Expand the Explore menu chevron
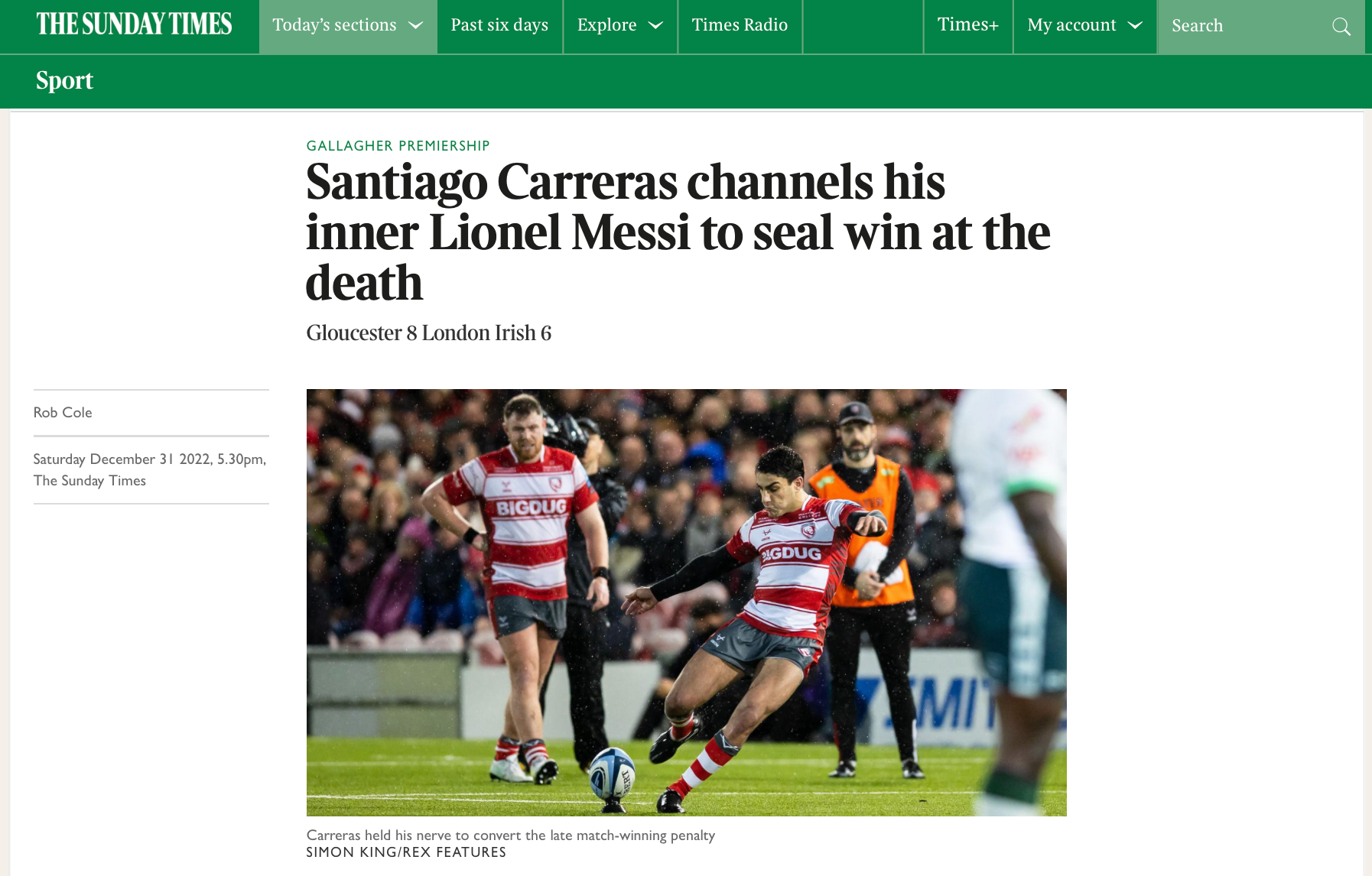 pyautogui.click(x=655, y=25)
